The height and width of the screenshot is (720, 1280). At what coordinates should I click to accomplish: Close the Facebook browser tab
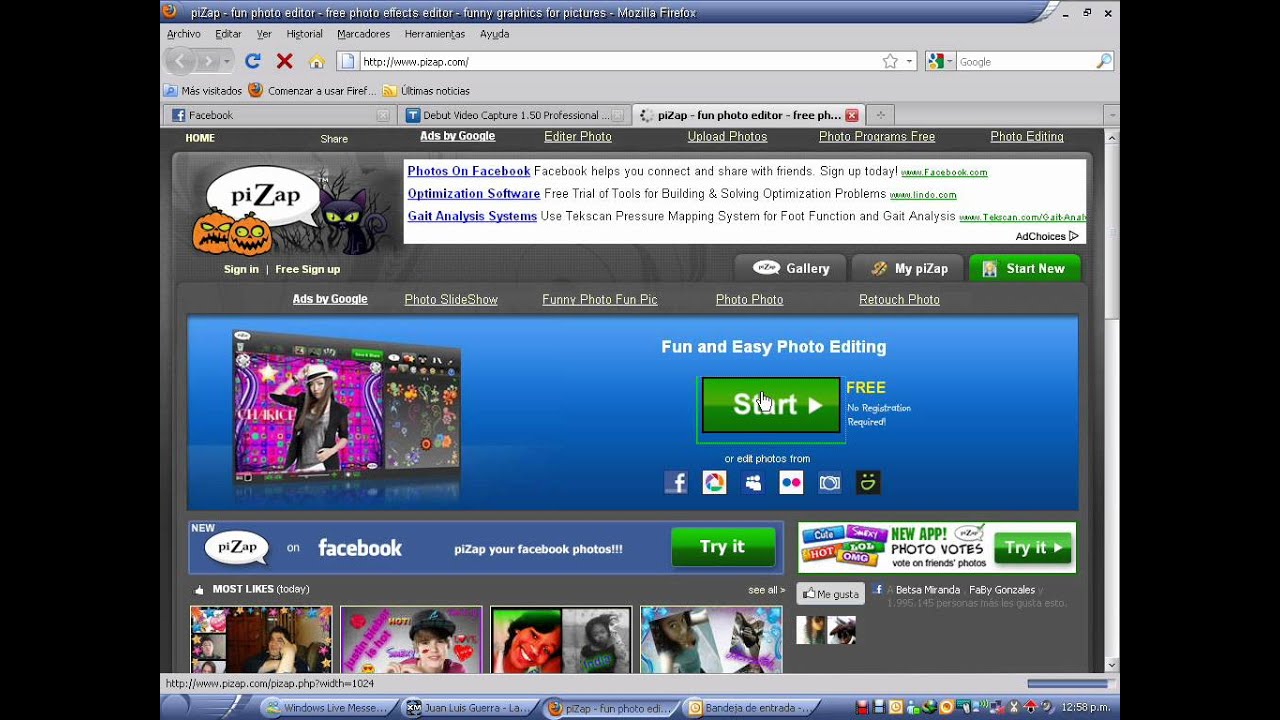pyautogui.click(x=382, y=115)
